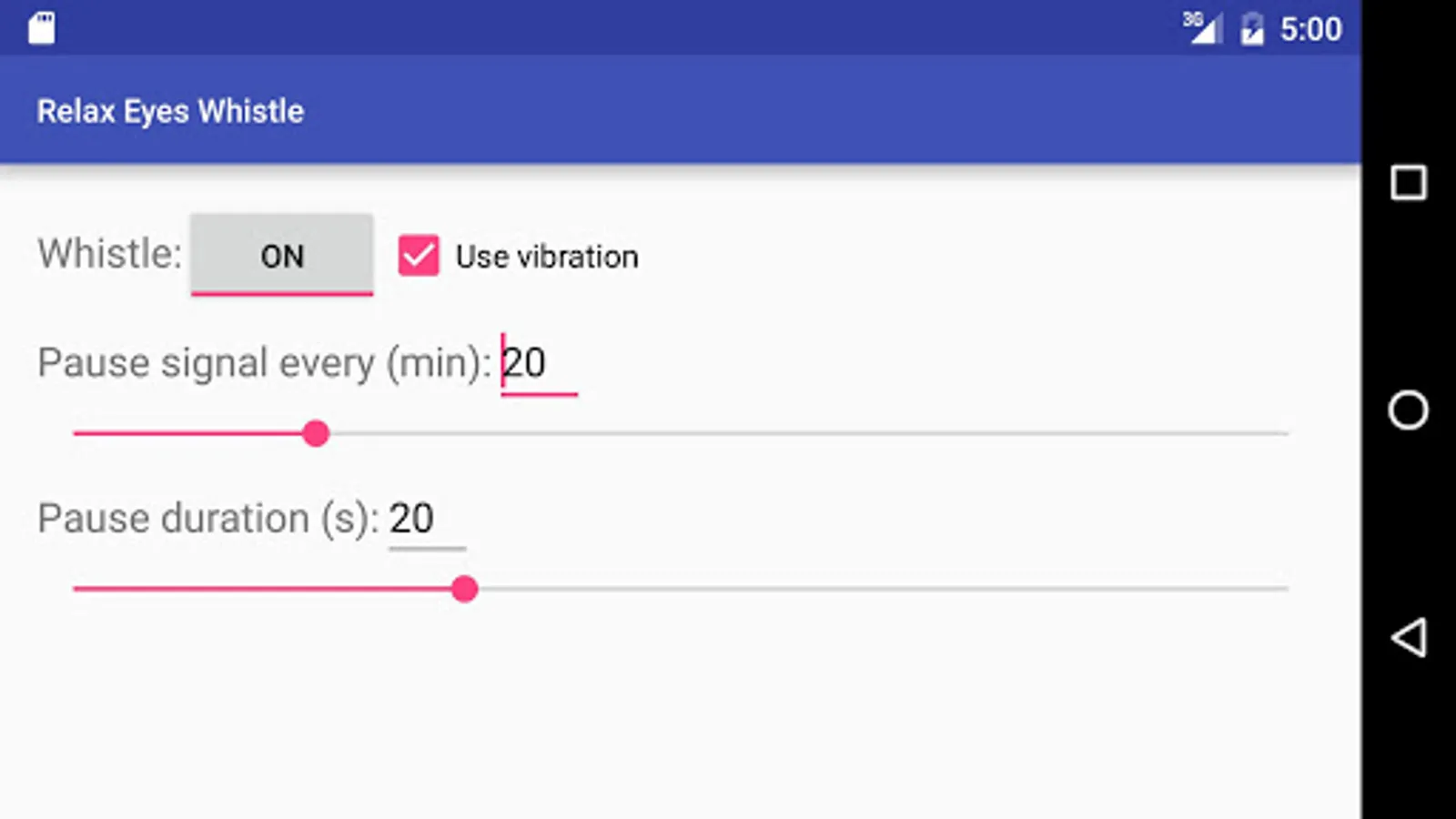Tap the 3G mobile signal icon

[x=1201, y=27]
